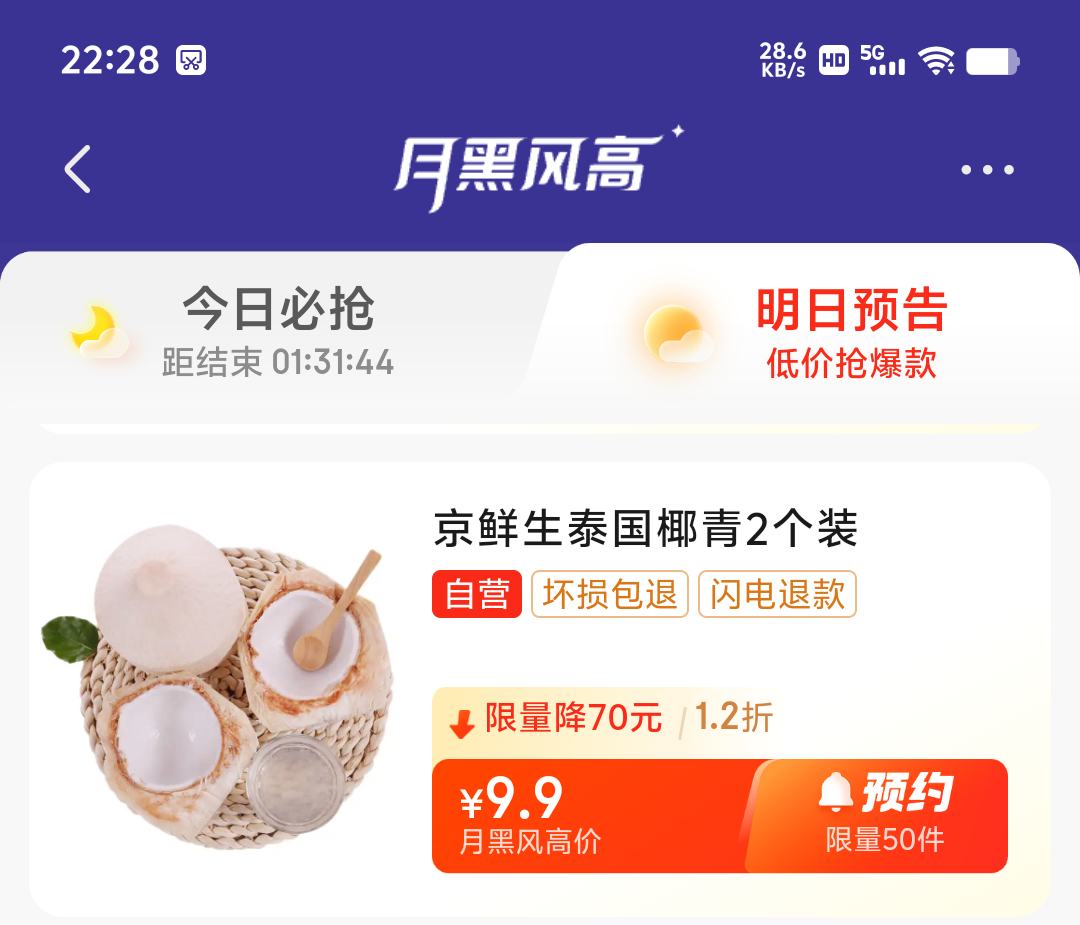Tap the back arrow icon
Viewport: 1080px width, 925px height.
[77, 169]
